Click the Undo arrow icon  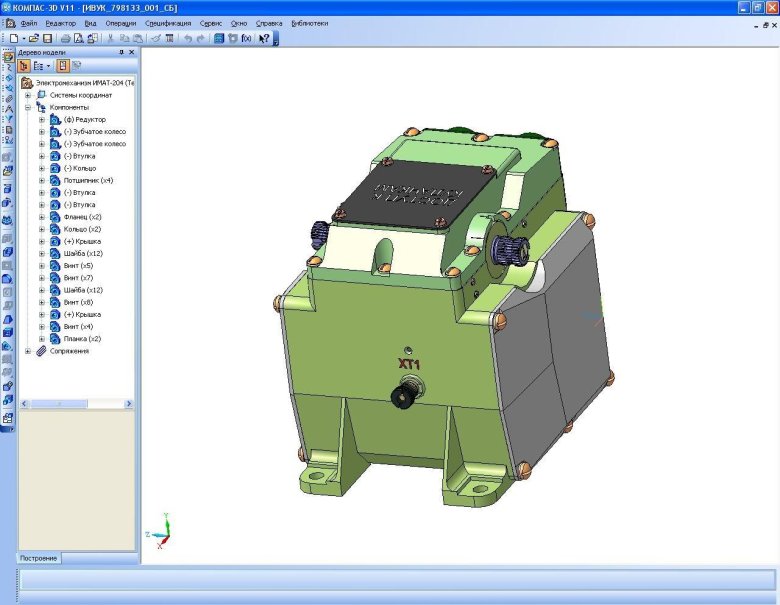(188, 38)
